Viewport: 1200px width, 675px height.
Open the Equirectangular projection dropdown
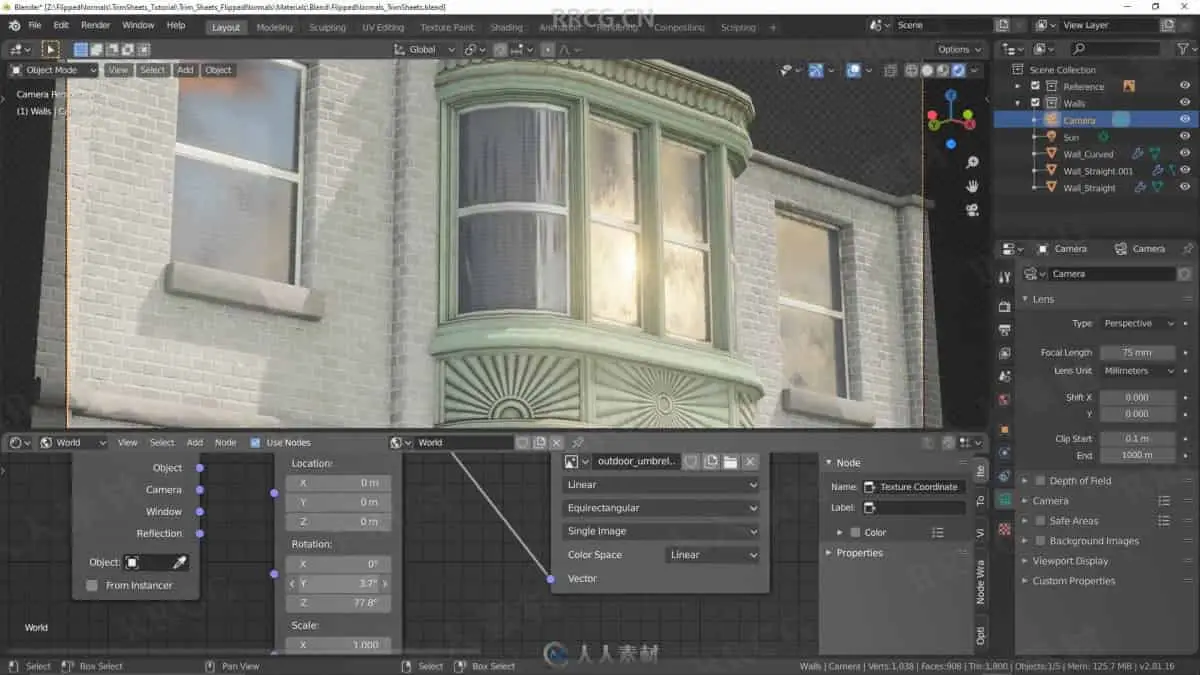661,508
